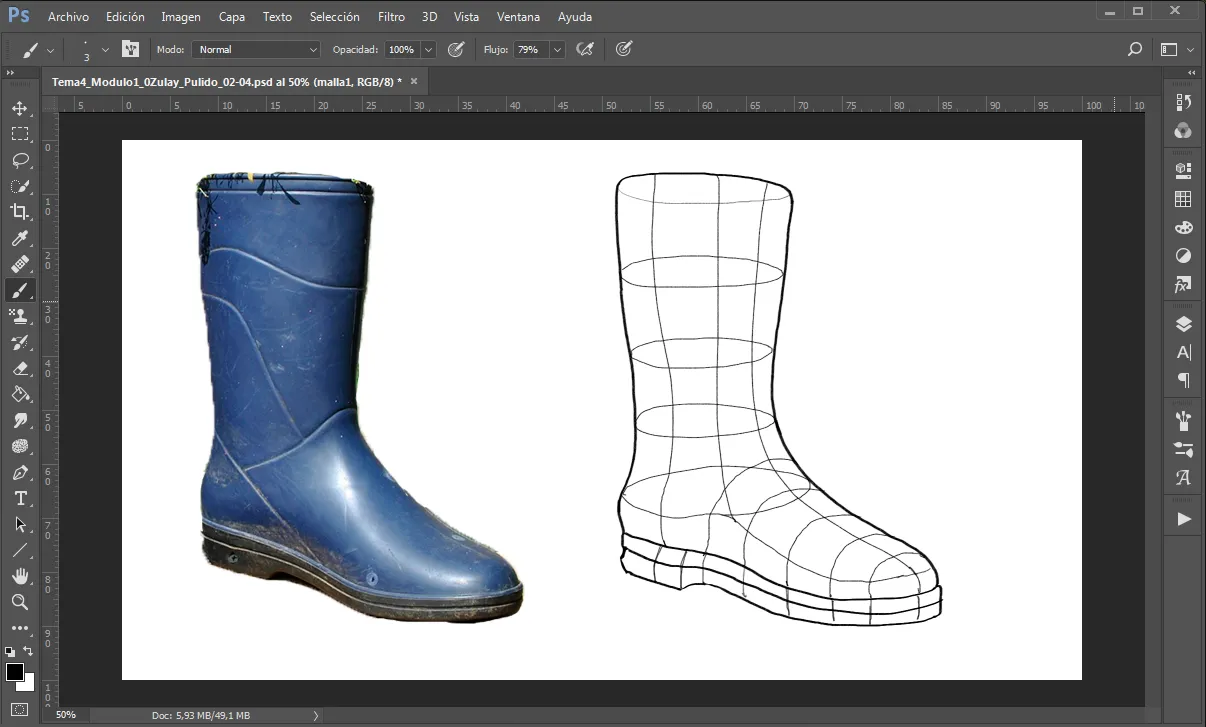Open the Swatches grid panel icon
This screenshot has width=1206, height=727.
[x=1184, y=199]
